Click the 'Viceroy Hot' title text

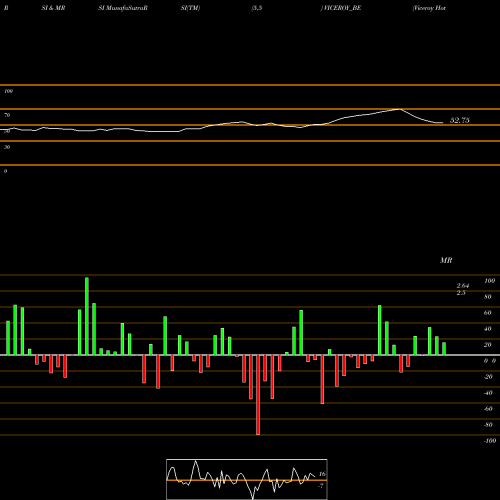[x=429, y=8]
